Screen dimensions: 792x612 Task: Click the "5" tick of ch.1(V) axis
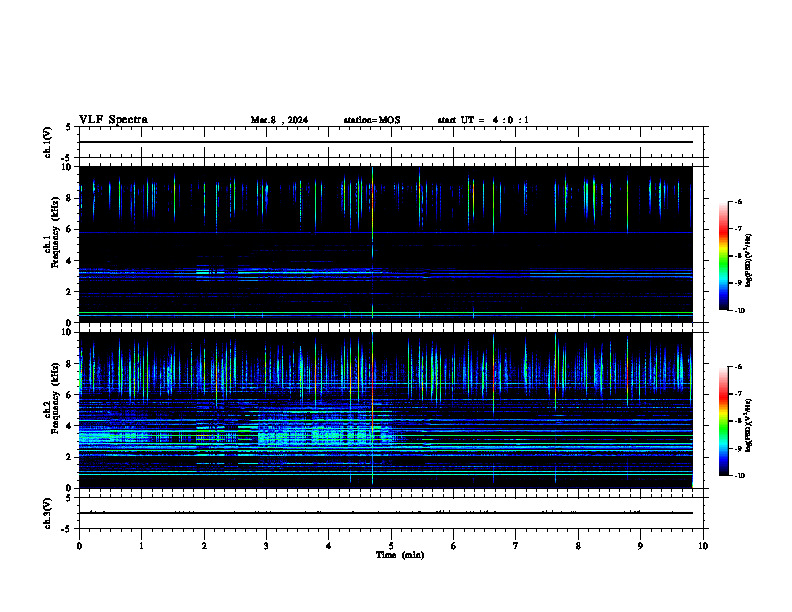(x=70, y=127)
